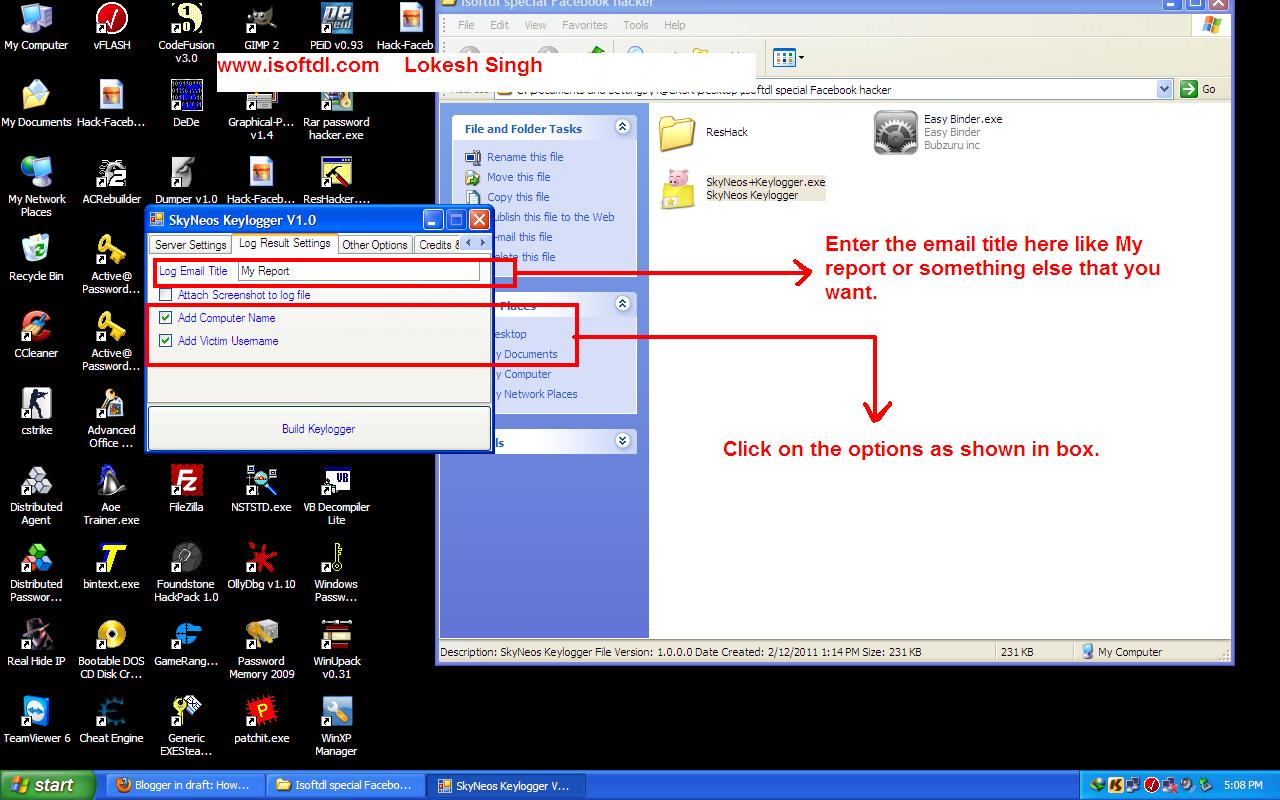This screenshot has height=800, width=1280.
Task: Click the 5:08 PM taskbar clock
Action: click(x=1242, y=786)
